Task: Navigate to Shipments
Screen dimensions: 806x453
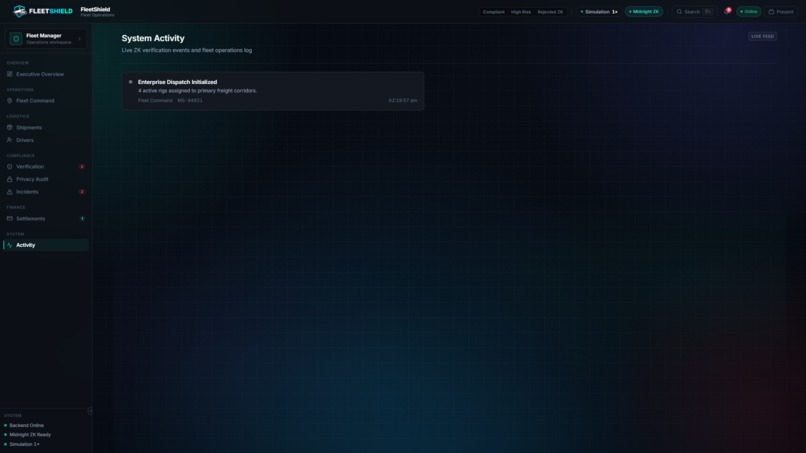Action: pos(46,128)
